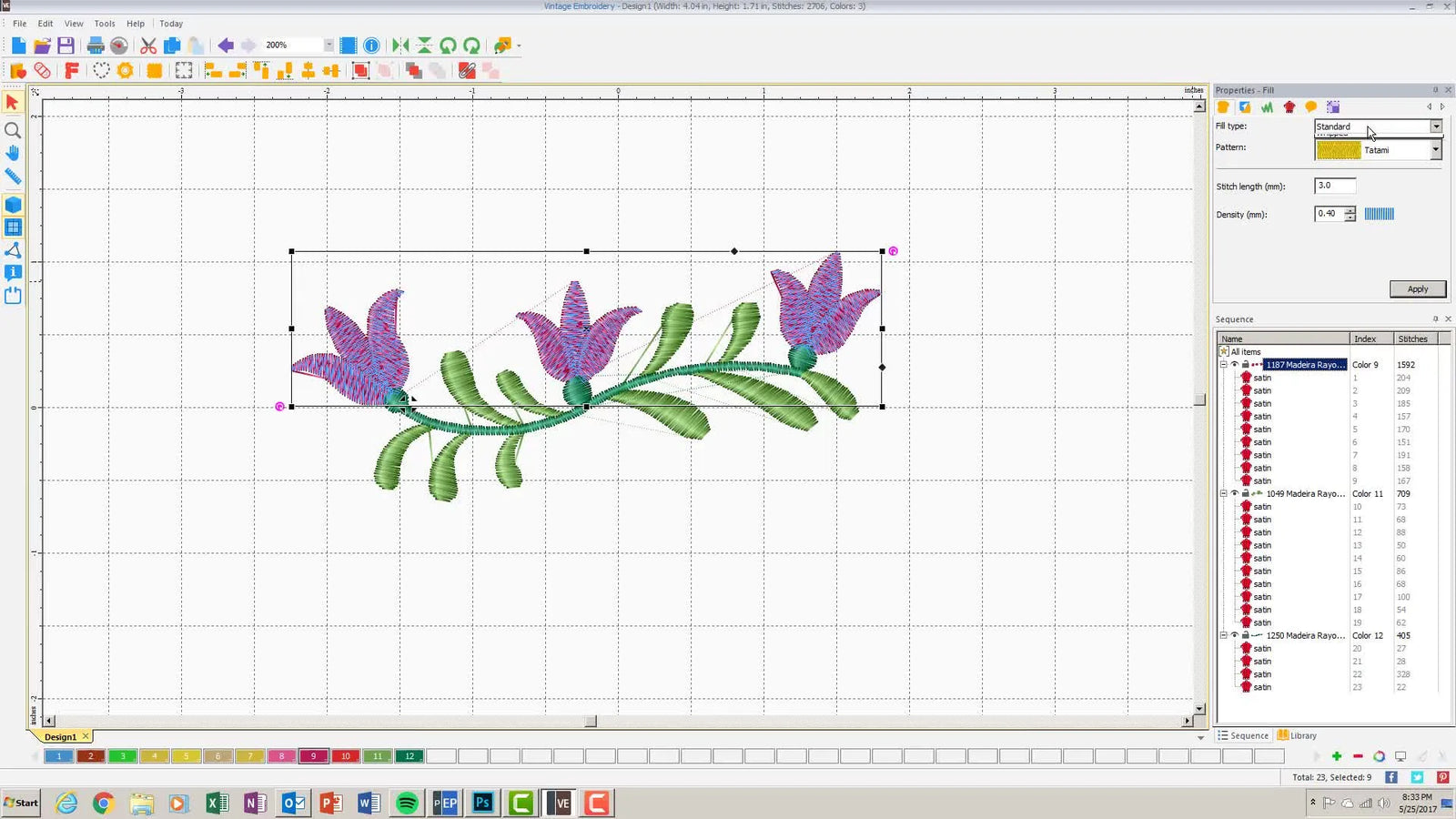Select the Pan hand tool
This screenshot has width=1456, height=819.
[13, 153]
